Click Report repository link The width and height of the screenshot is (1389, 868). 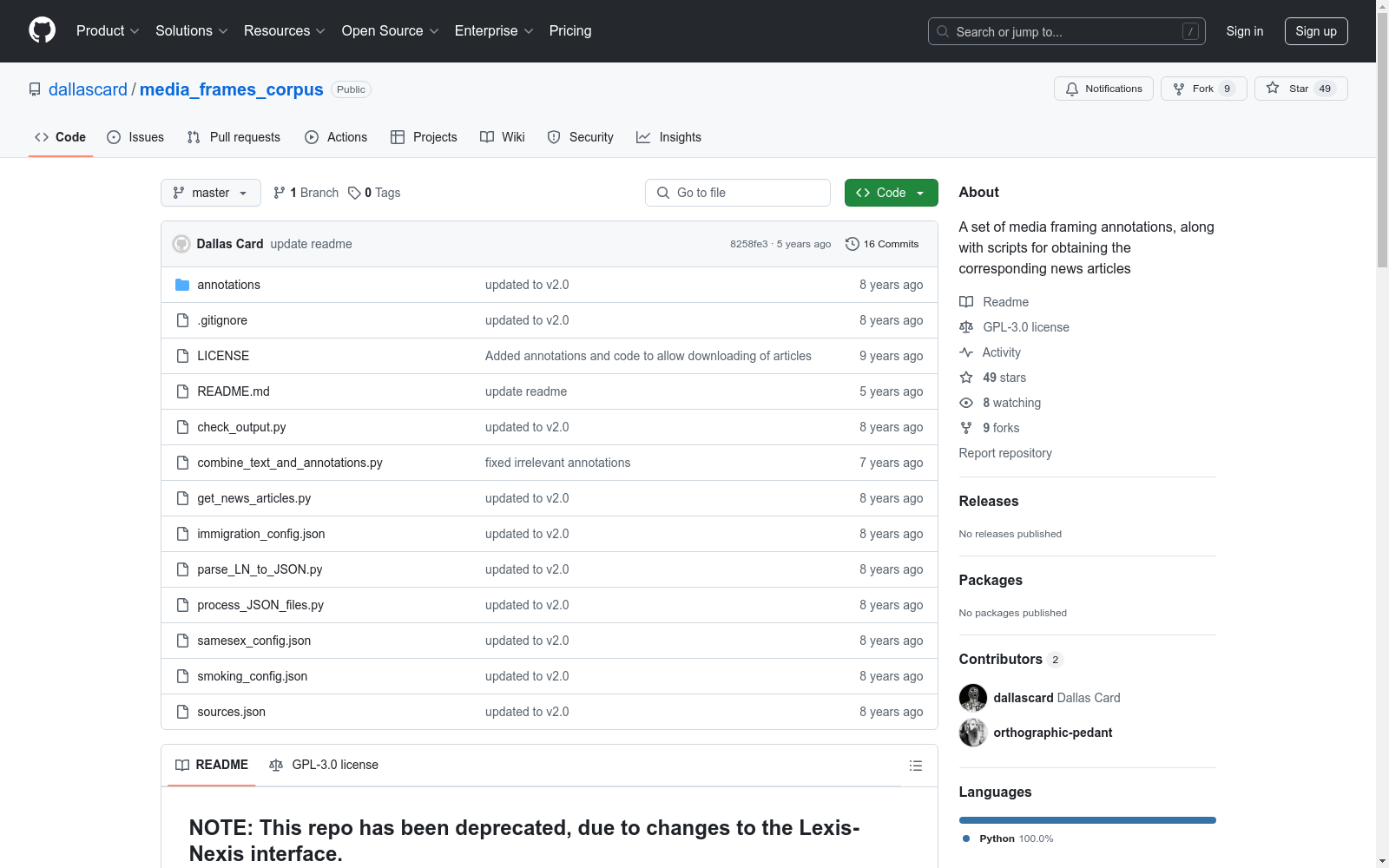pos(1005,453)
